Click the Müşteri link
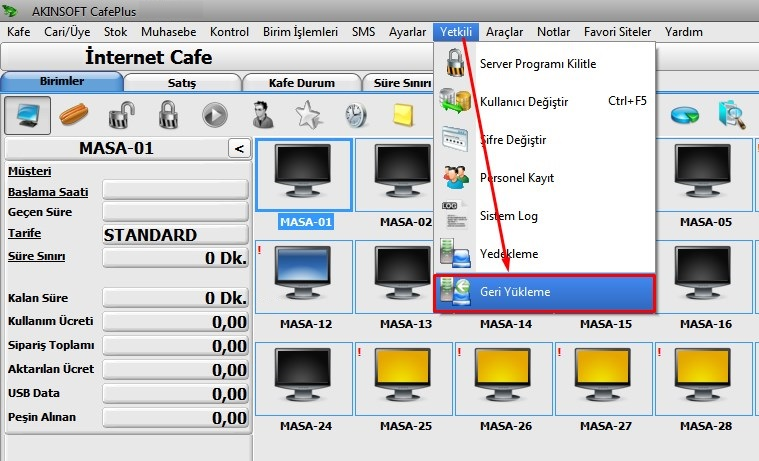The image size is (759, 461). pos(30,171)
